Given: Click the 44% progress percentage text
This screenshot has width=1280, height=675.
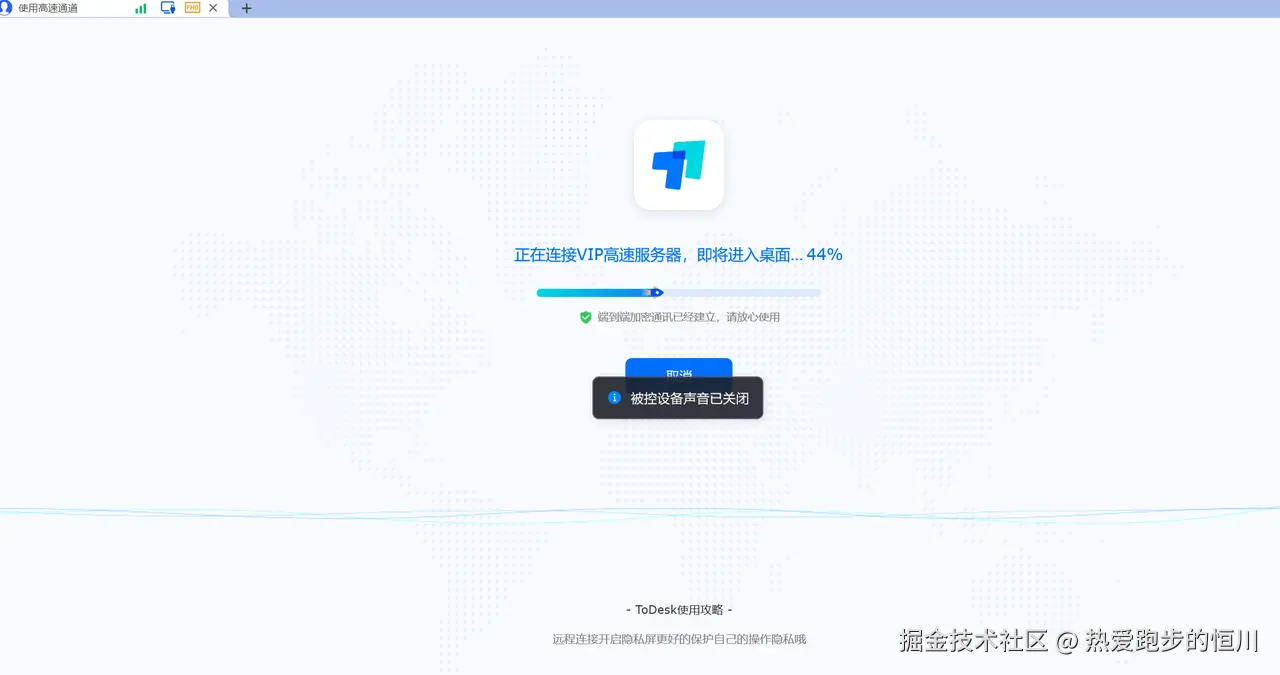Looking at the screenshot, I should 826,254.
